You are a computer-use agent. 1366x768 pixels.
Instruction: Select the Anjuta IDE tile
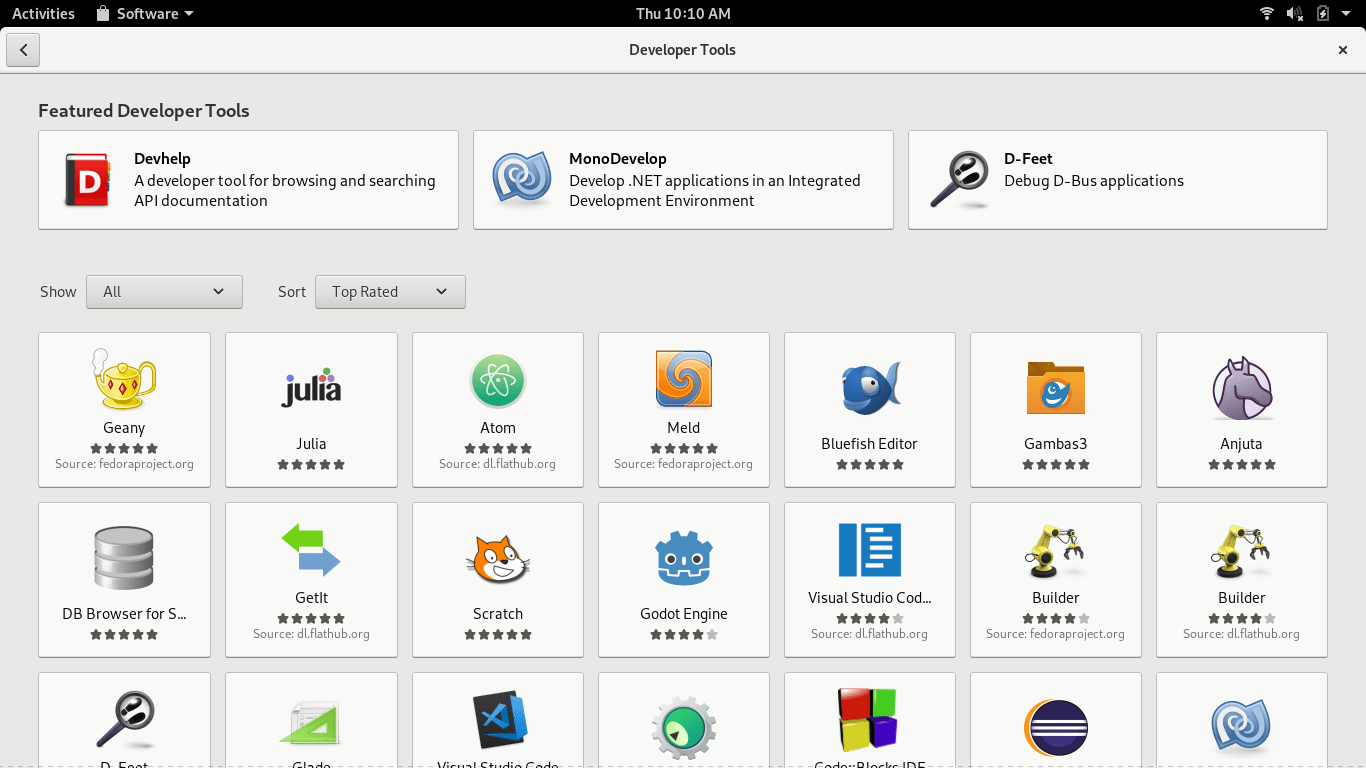coord(1241,410)
